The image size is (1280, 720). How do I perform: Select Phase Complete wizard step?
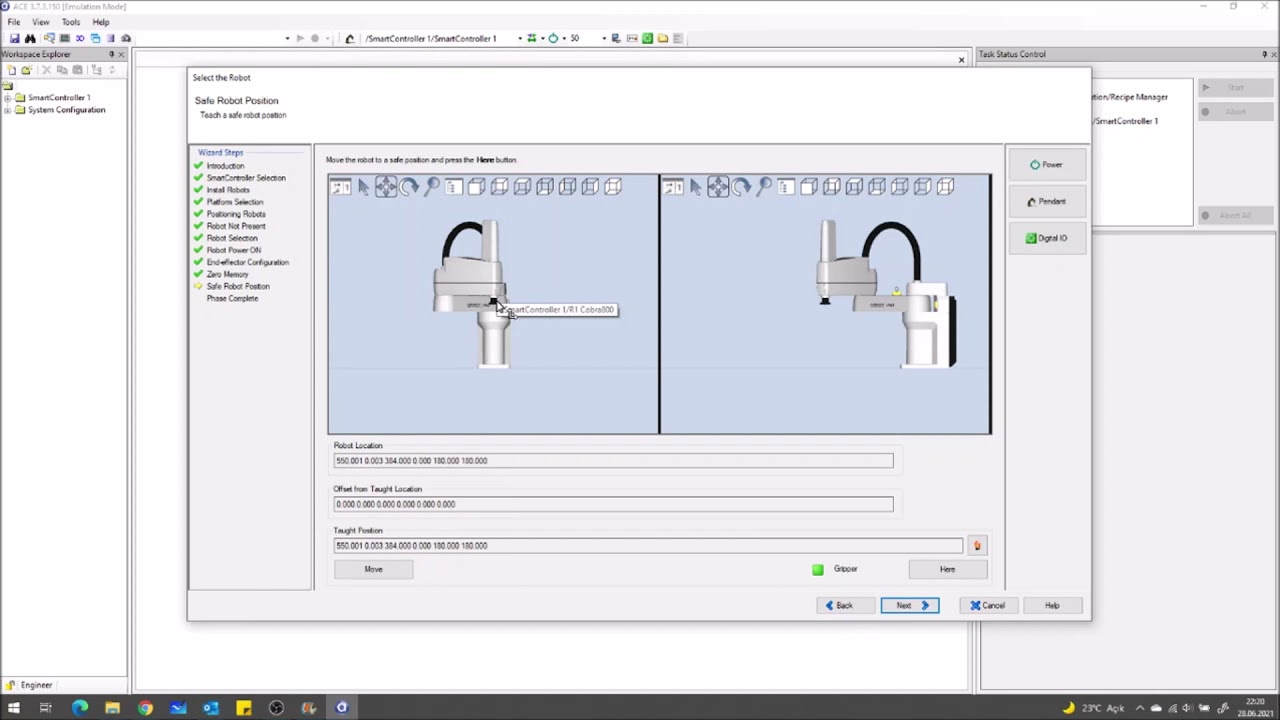[x=232, y=298]
